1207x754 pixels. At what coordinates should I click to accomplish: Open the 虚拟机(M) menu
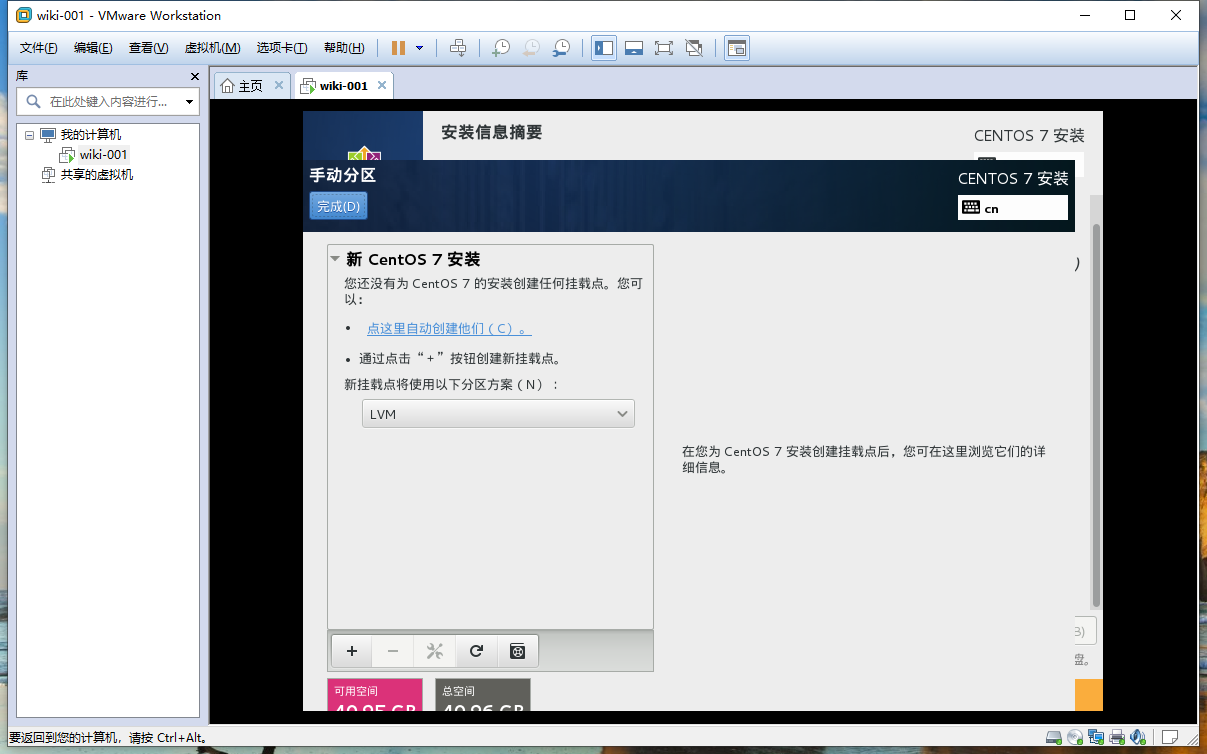tap(212, 48)
